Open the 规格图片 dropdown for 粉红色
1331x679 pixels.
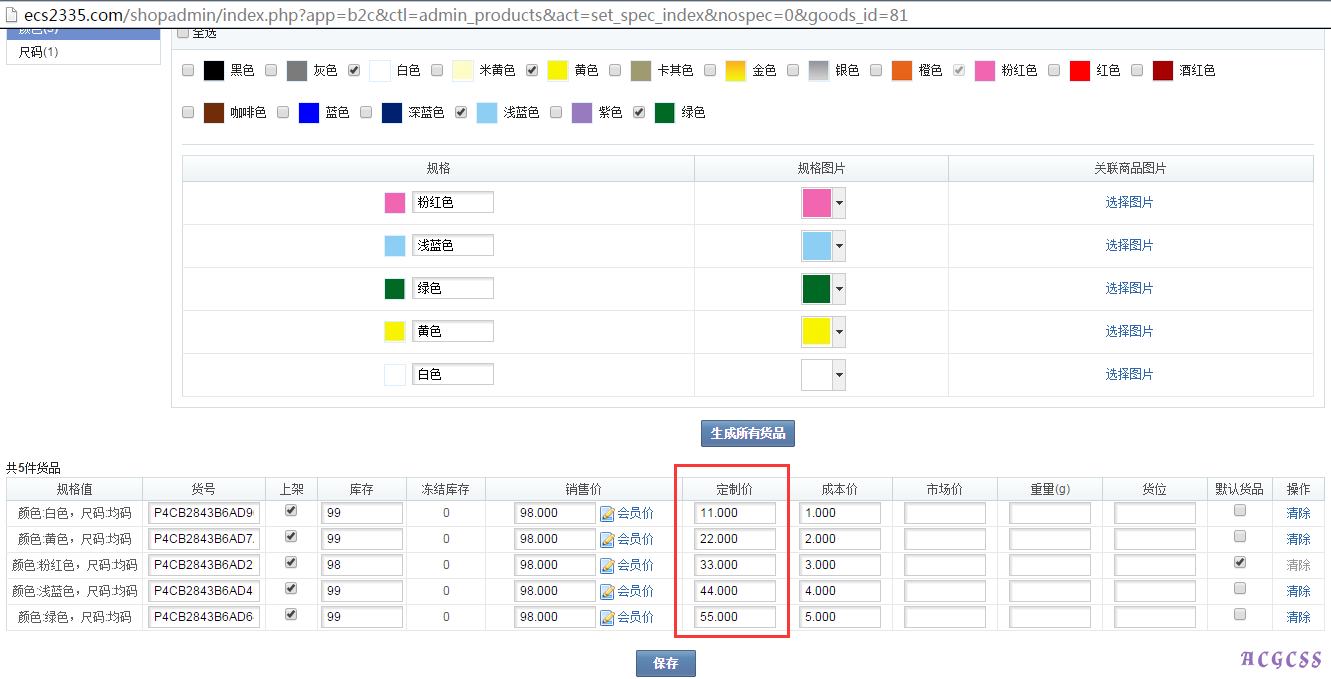[x=839, y=203]
